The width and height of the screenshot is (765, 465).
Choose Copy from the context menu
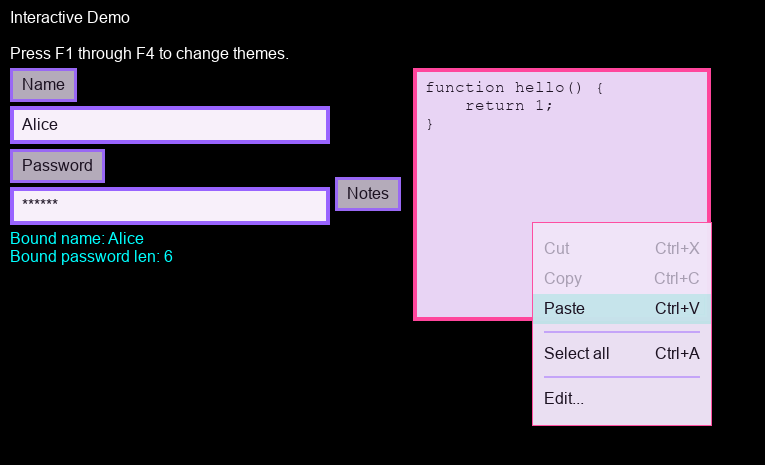point(563,278)
